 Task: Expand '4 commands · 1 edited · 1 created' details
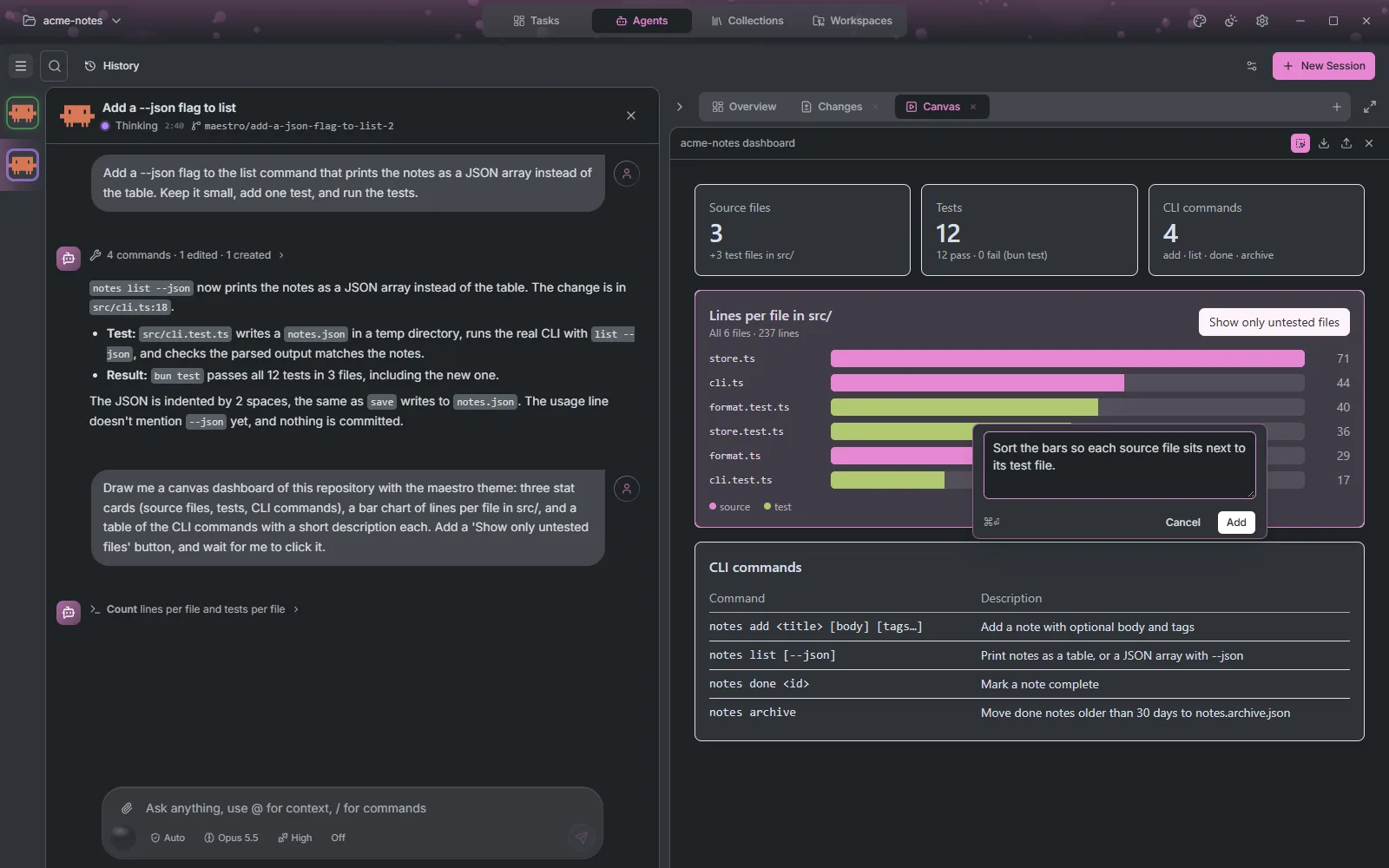click(187, 255)
